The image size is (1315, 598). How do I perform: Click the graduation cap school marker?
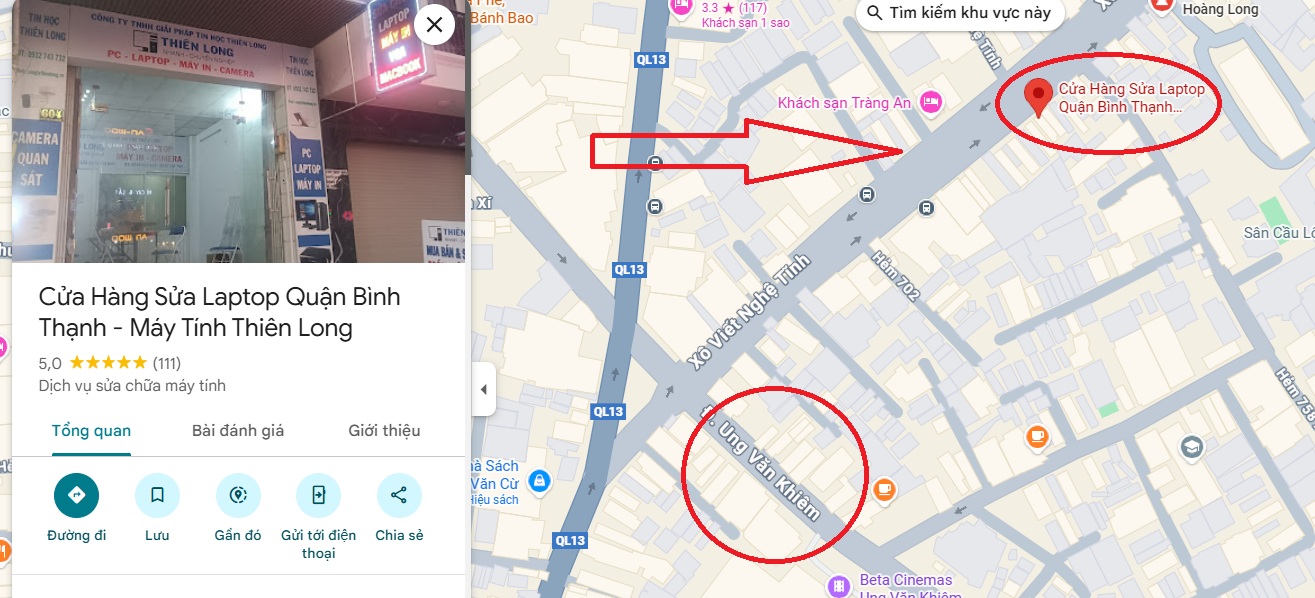[1190, 447]
